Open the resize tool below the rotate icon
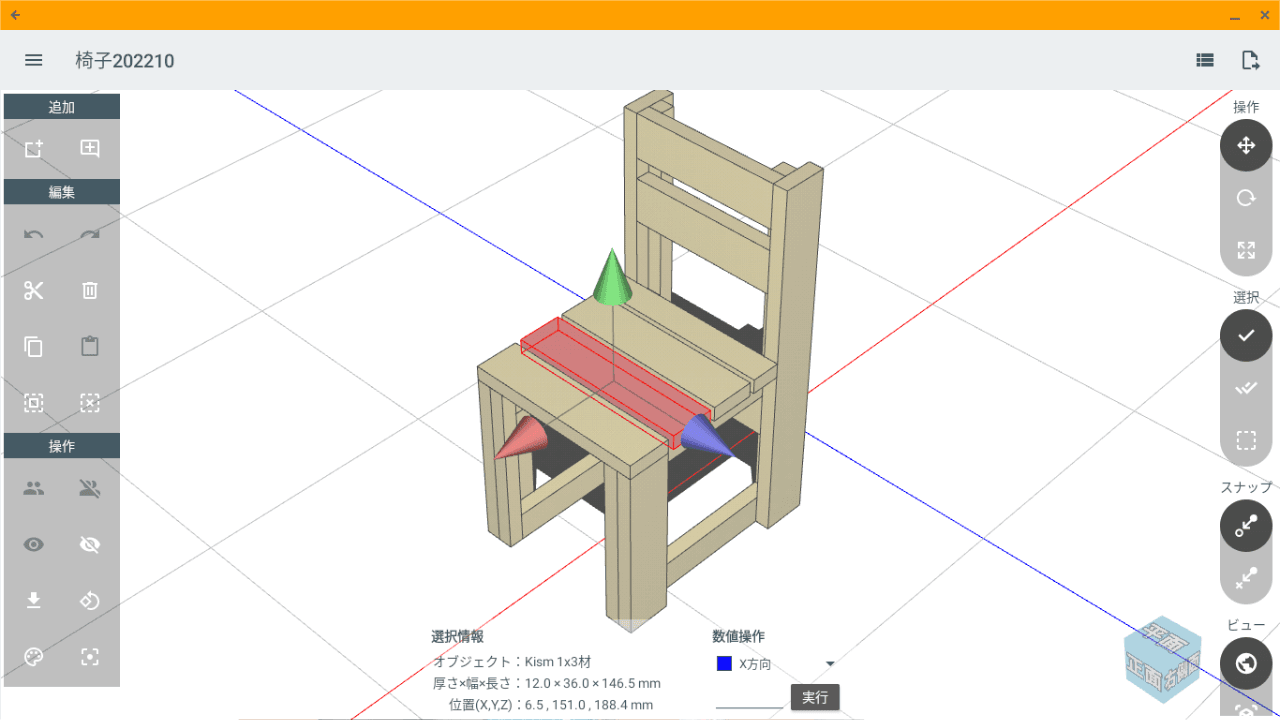Image resolution: width=1280 pixels, height=720 pixels. (x=1245, y=249)
